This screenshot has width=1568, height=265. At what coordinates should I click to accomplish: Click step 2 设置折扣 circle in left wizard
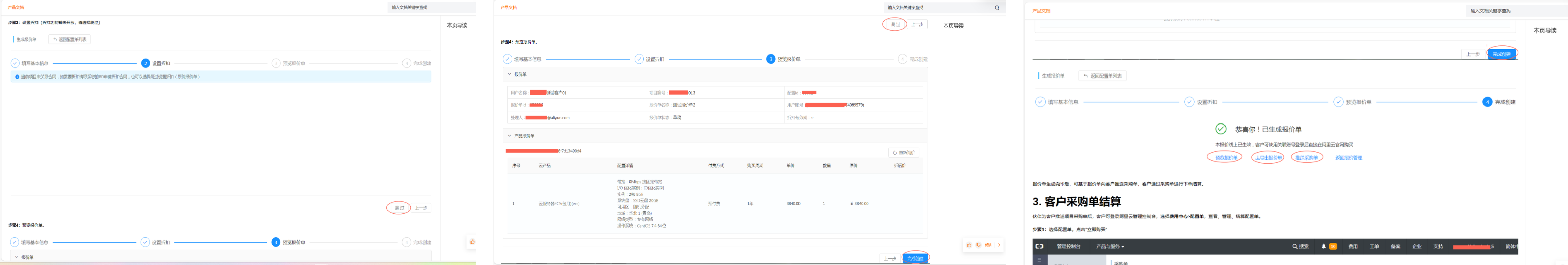pos(146,63)
